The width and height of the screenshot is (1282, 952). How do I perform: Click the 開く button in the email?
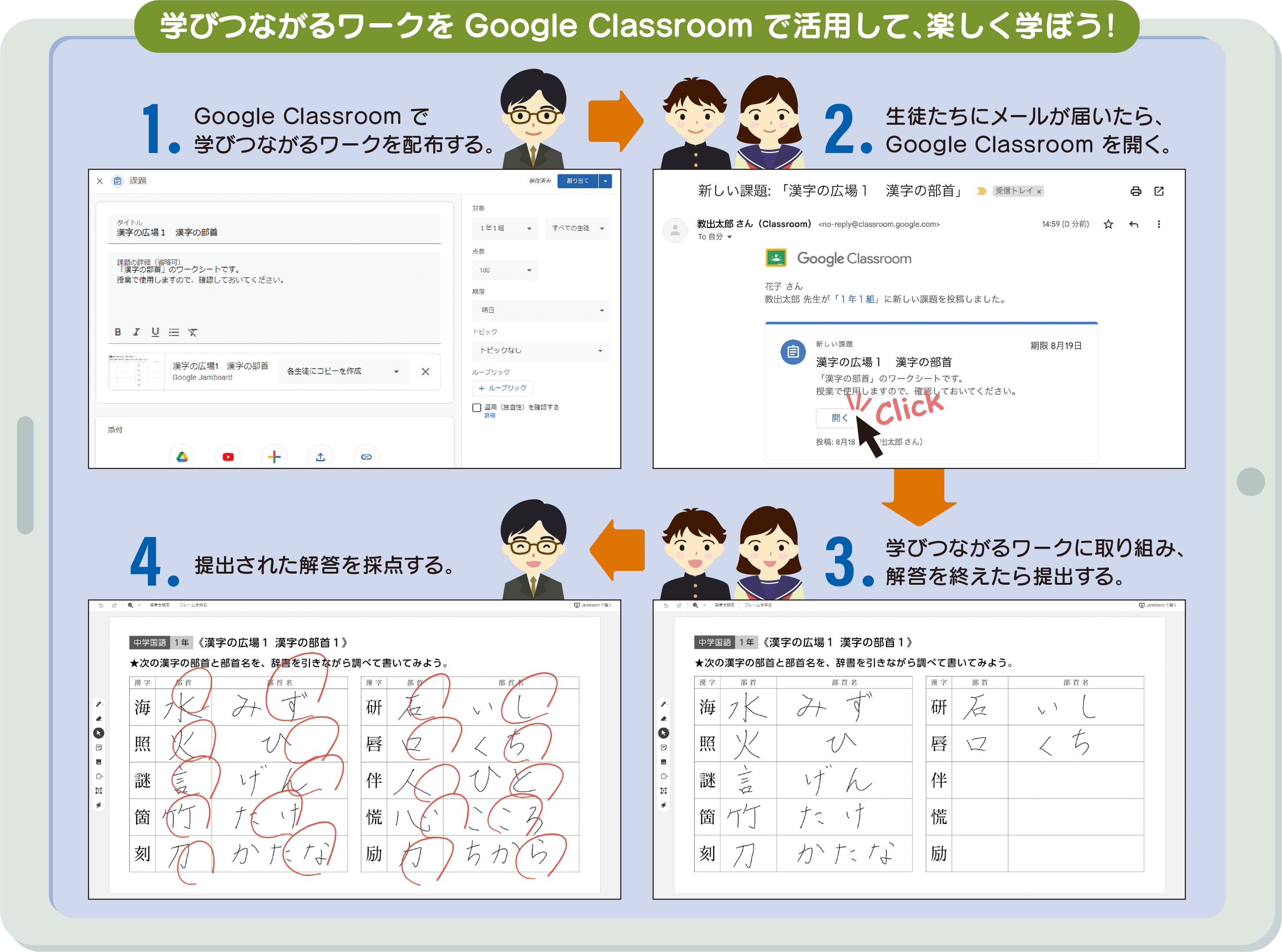[840, 418]
